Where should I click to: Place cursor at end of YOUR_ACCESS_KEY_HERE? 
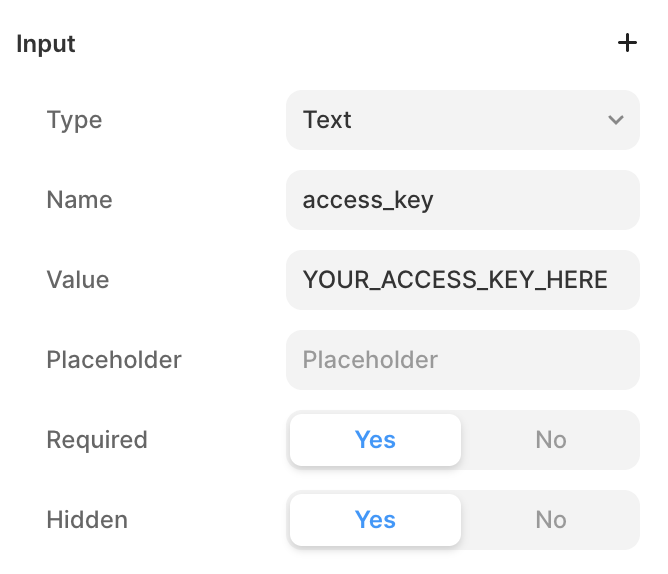(x=608, y=280)
